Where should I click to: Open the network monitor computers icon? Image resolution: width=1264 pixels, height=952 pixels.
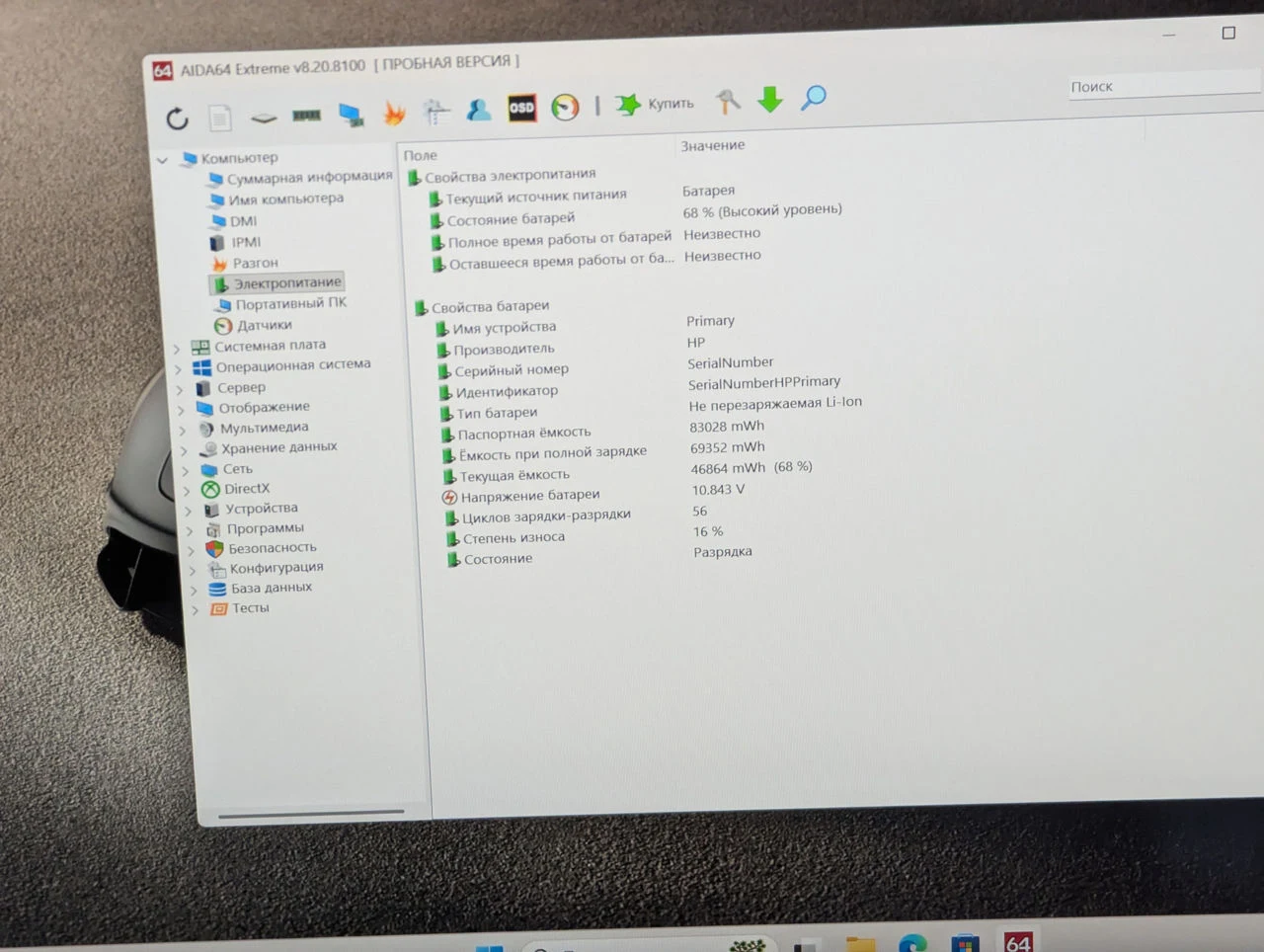click(x=351, y=115)
